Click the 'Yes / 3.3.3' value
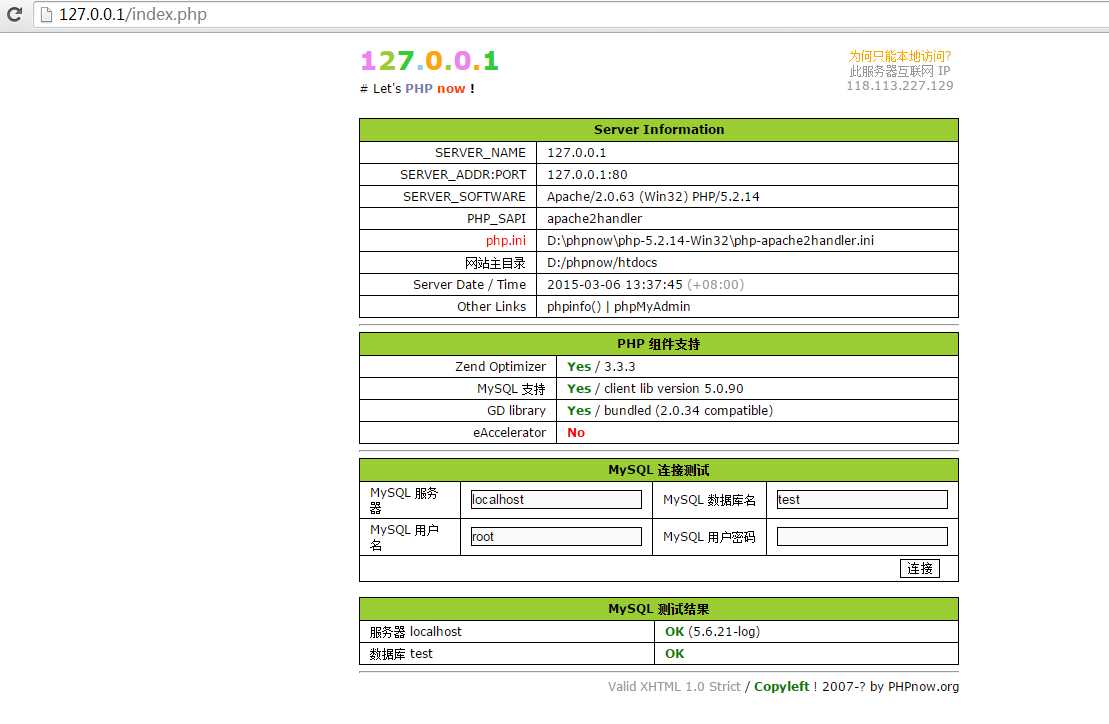This screenshot has width=1109, height=724. (601, 366)
